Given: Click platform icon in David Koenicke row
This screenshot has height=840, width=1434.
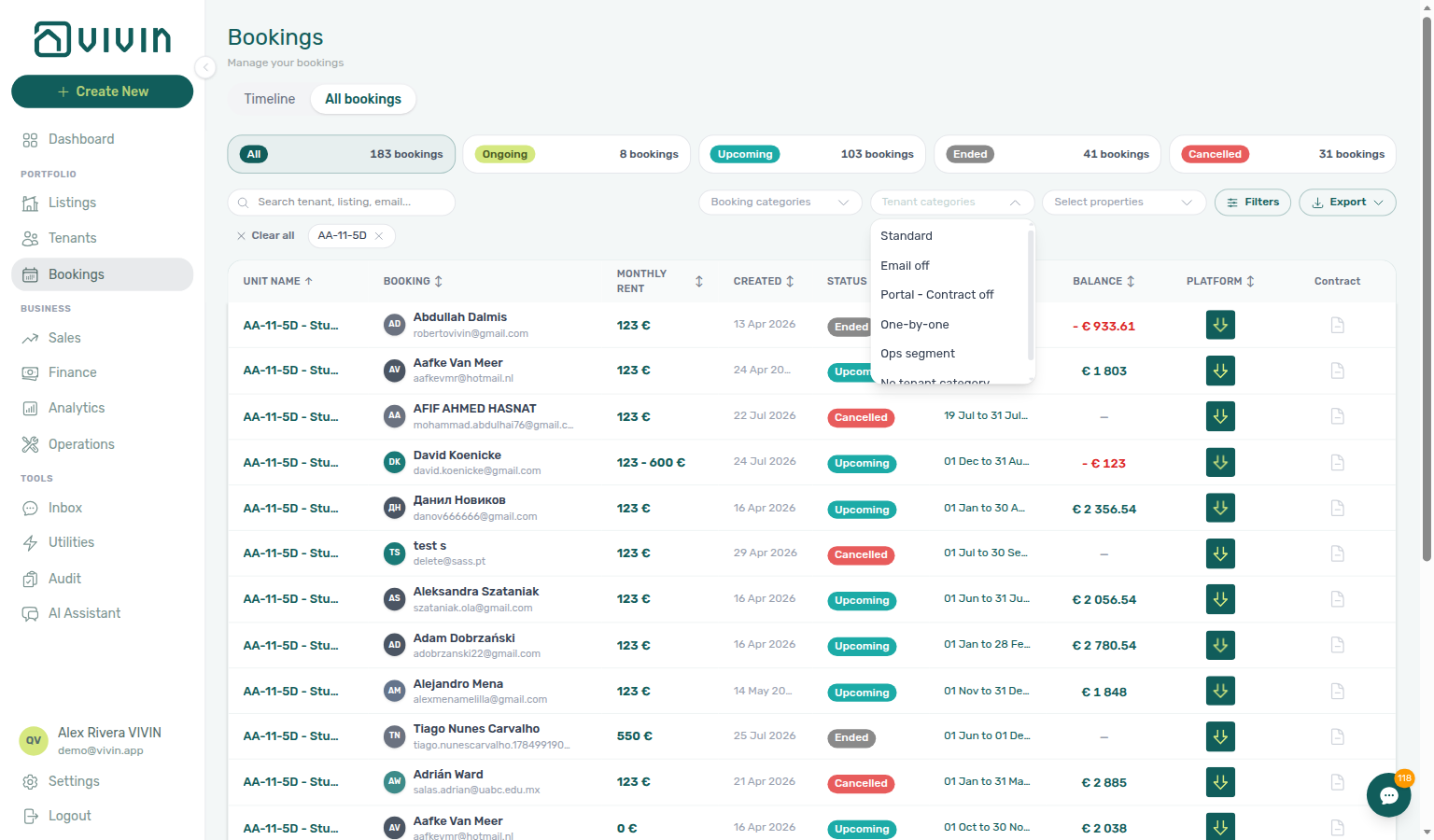Looking at the screenshot, I should [x=1220, y=462].
